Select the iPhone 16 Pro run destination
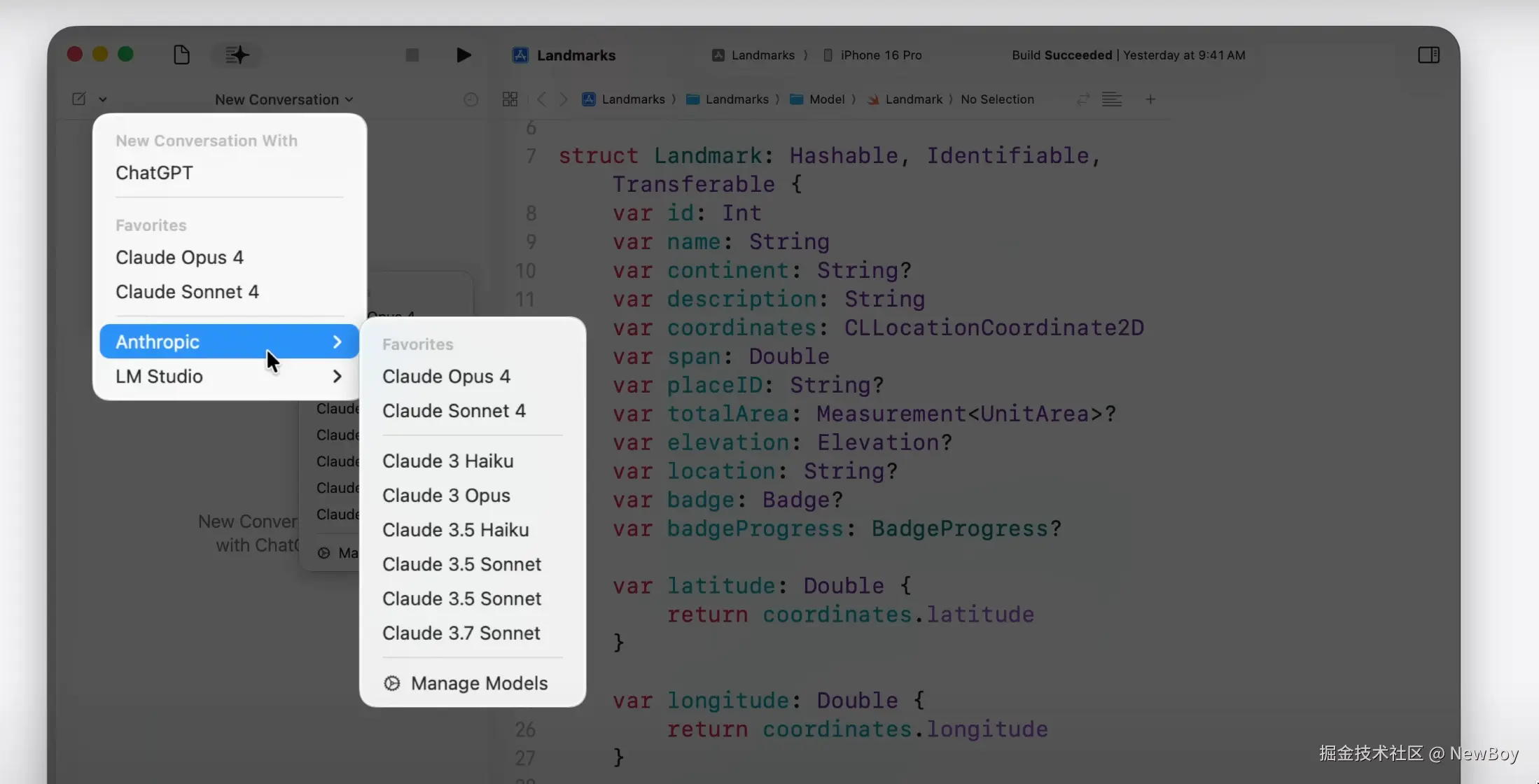1539x784 pixels. [880, 55]
